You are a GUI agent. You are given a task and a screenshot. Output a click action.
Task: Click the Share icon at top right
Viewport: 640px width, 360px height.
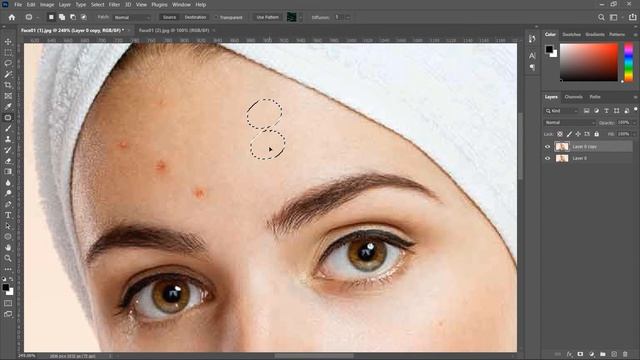pyautogui.click(x=632, y=17)
